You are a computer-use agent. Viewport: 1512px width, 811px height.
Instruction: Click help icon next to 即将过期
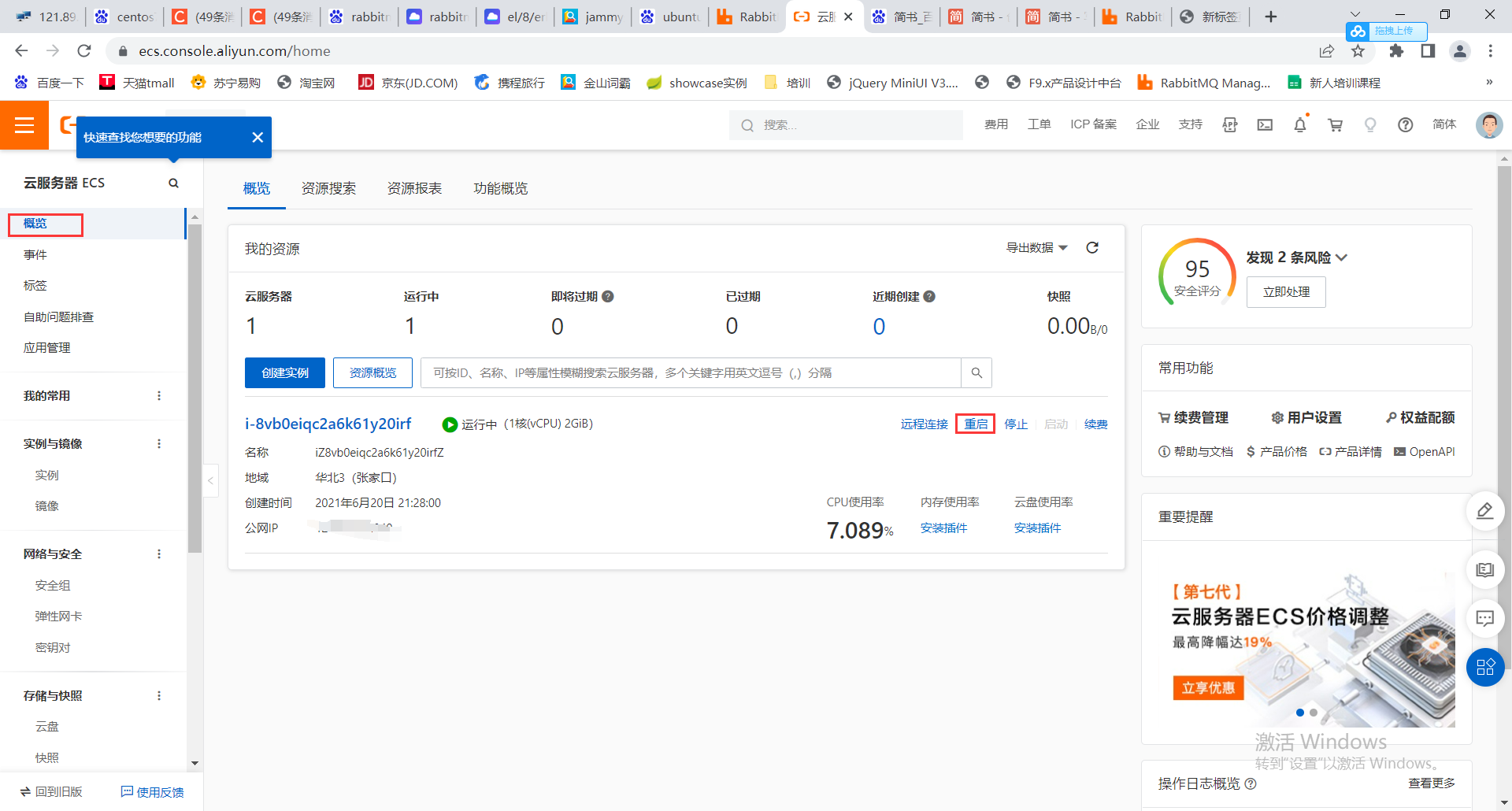click(608, 297)
